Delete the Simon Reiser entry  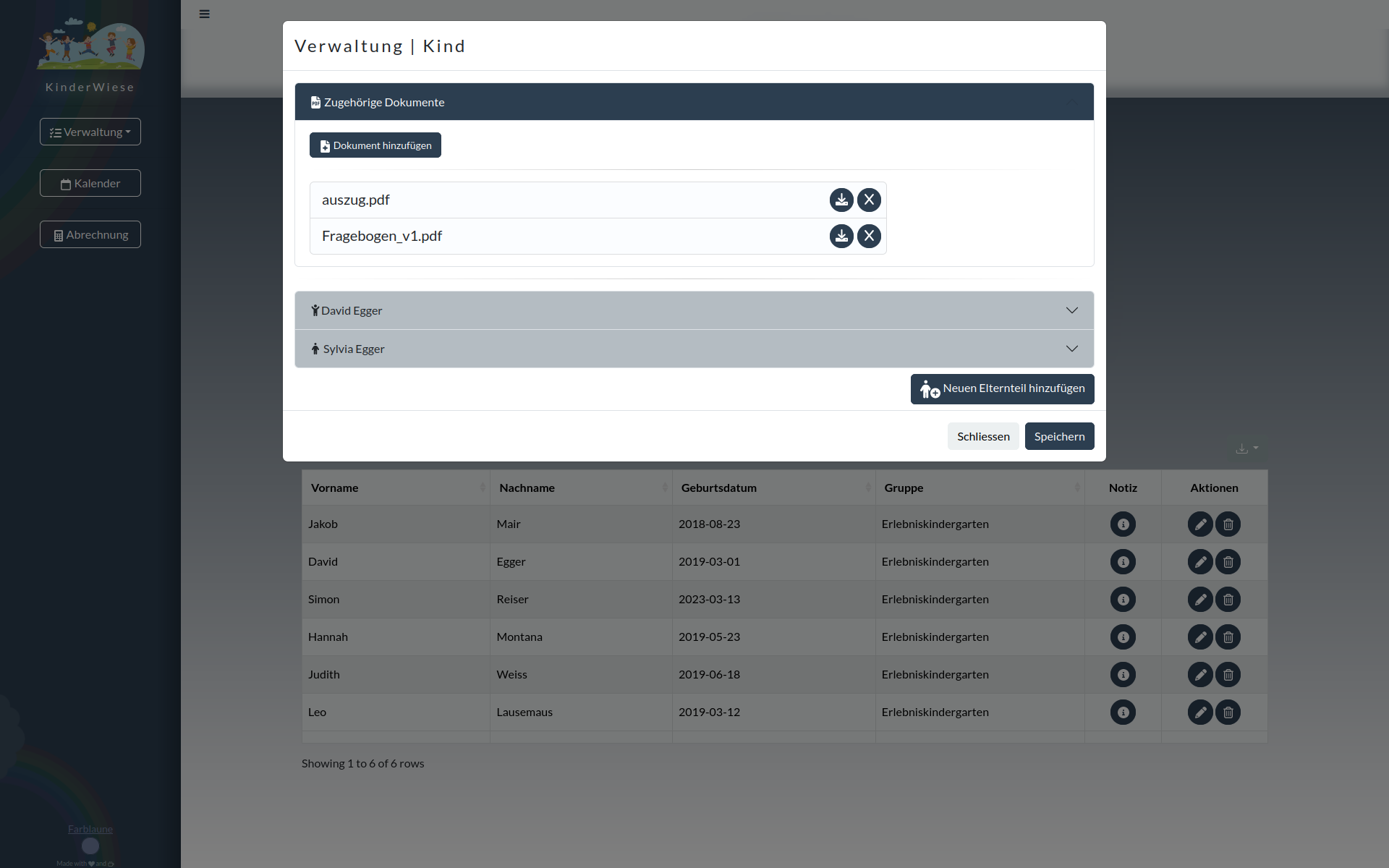(x=1228, y=599)
